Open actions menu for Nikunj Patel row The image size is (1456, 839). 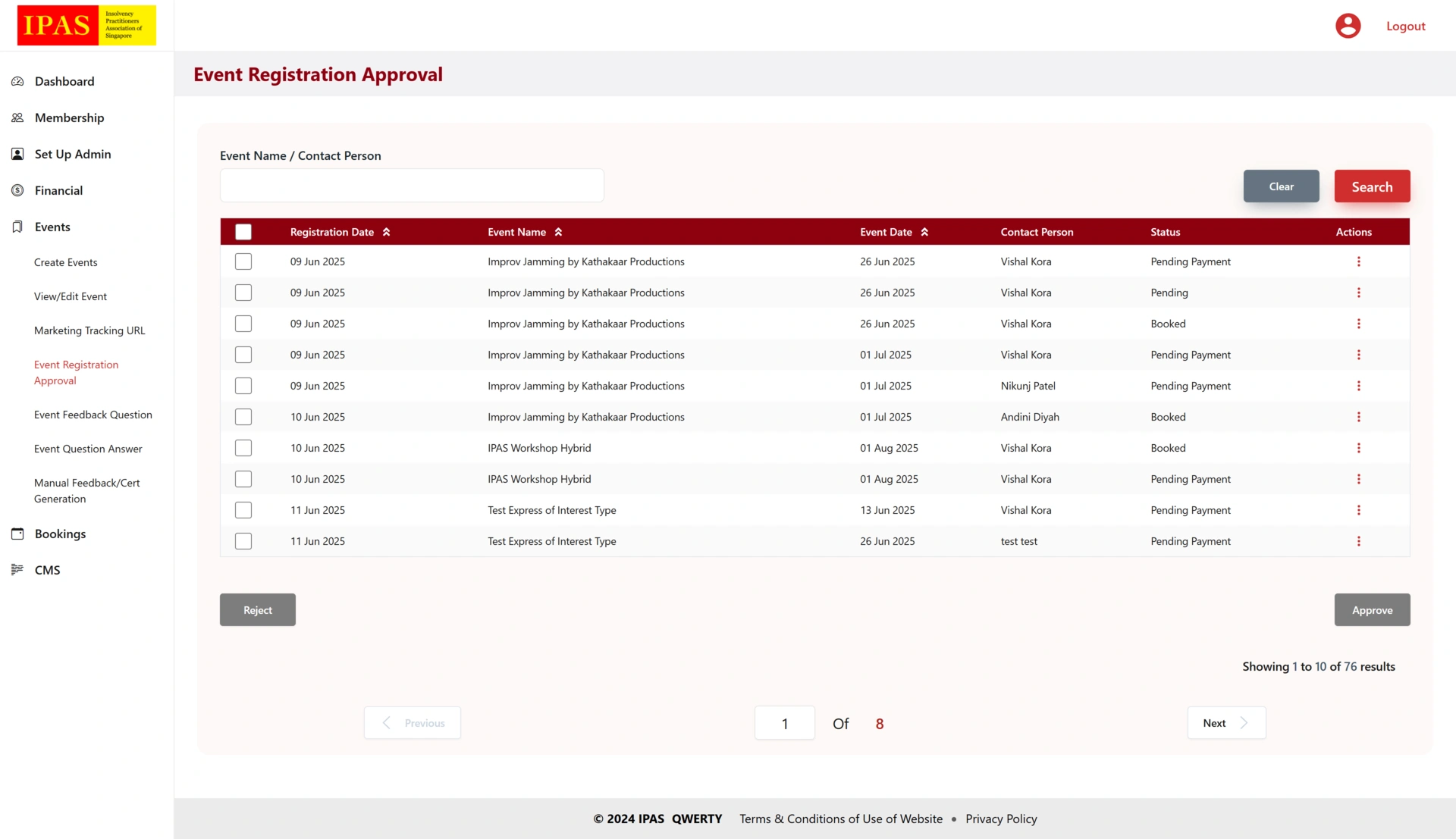click(x=1358, y=386)
